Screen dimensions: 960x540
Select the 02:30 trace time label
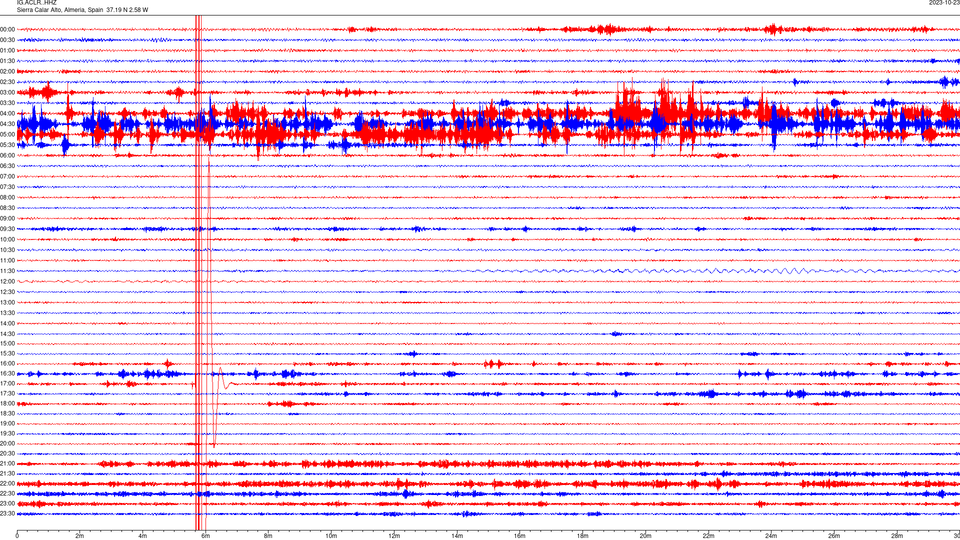(7, 82)
